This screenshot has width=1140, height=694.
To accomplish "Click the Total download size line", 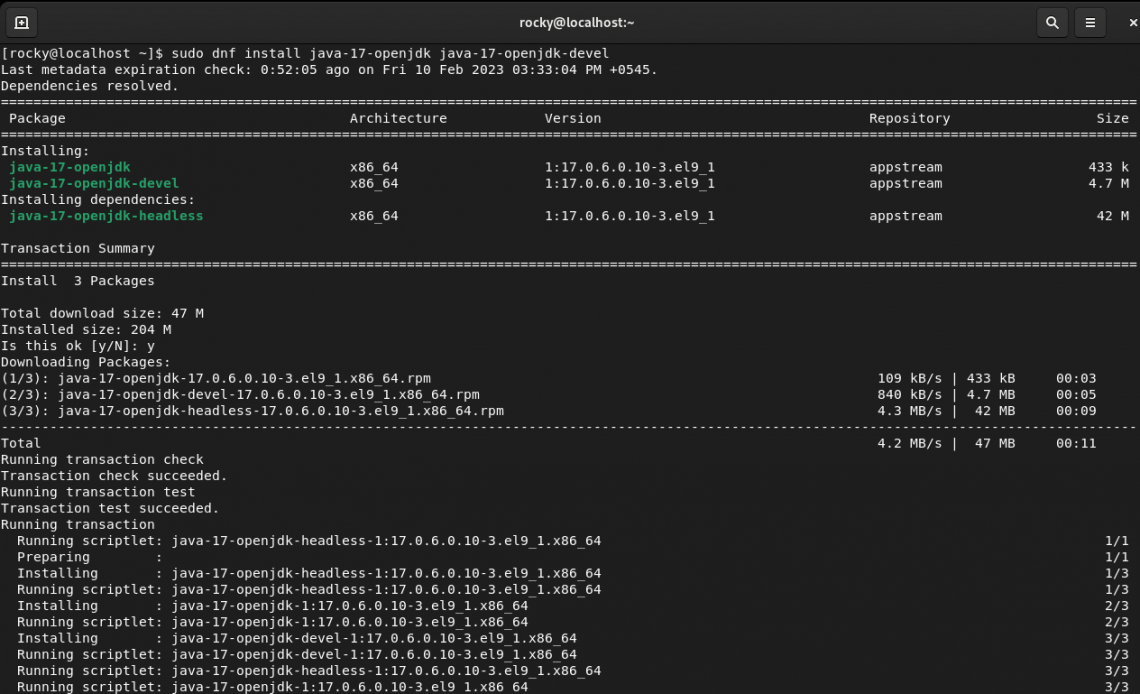I will [100, 313].
